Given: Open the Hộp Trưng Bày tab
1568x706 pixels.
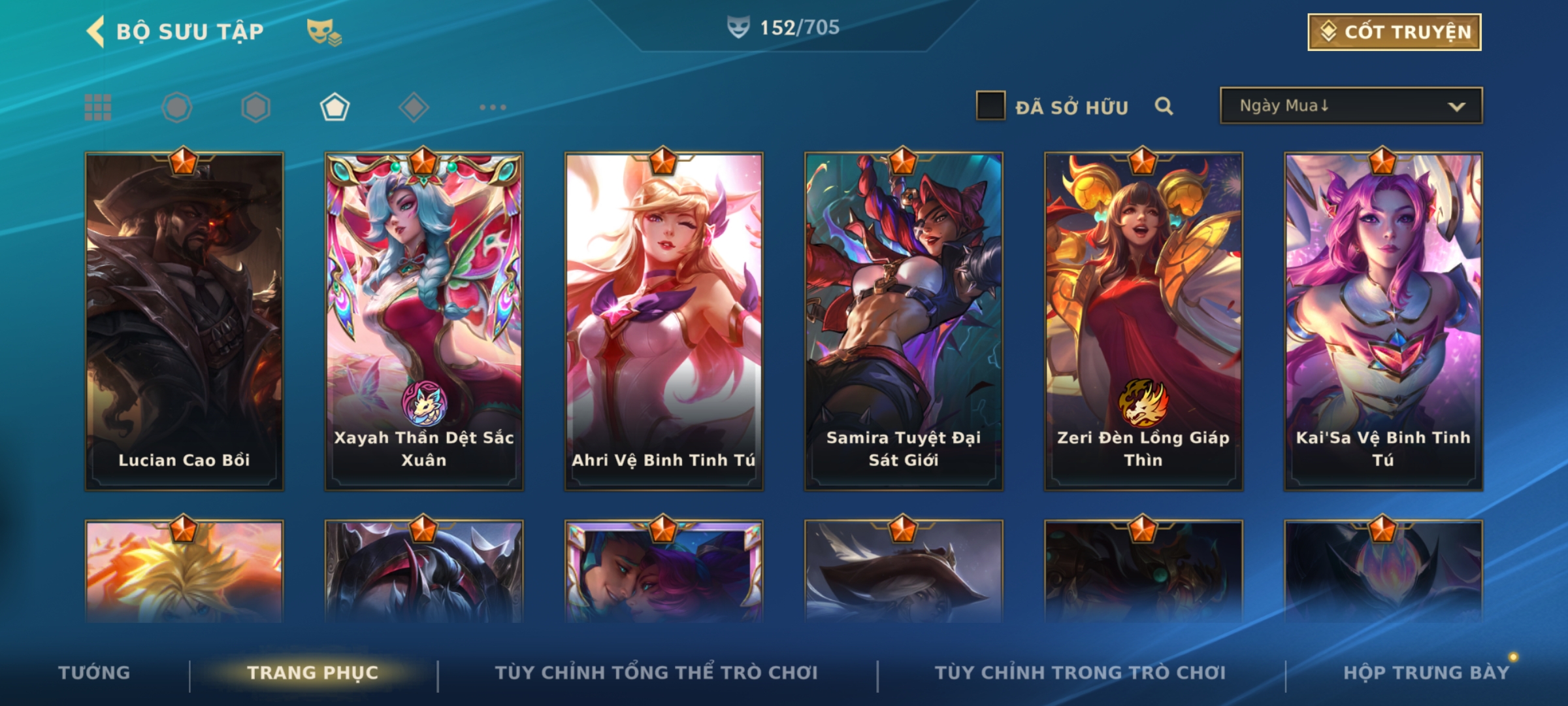Looking at the screenshot, I should [x=1426, y=673].
